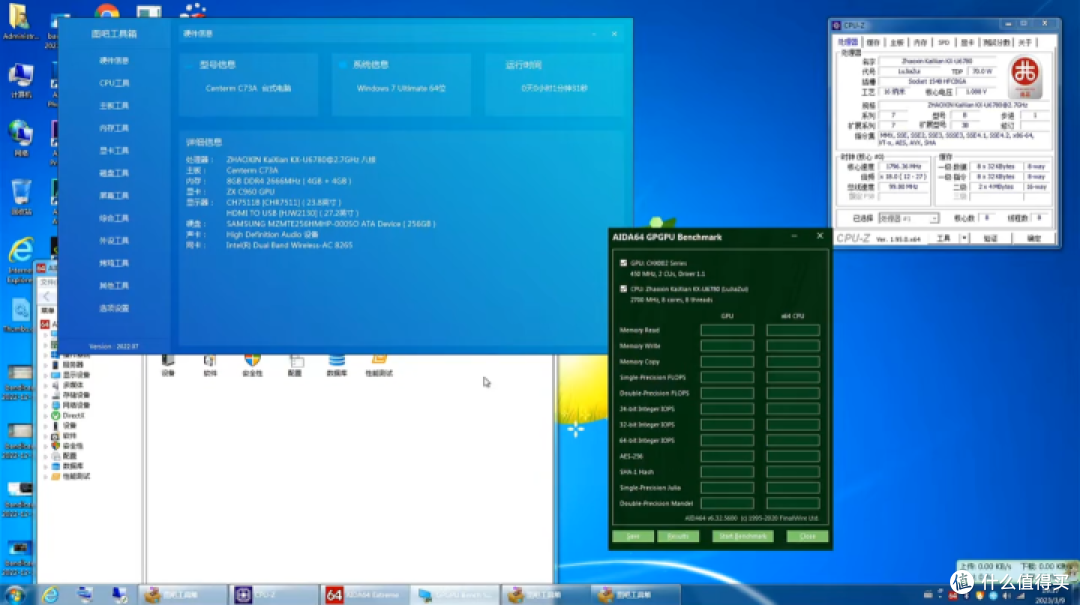Switch to AIDA64 Extreme taskbar button
The width and height of the screenshot is (1080, 605).
coord(364,595)
